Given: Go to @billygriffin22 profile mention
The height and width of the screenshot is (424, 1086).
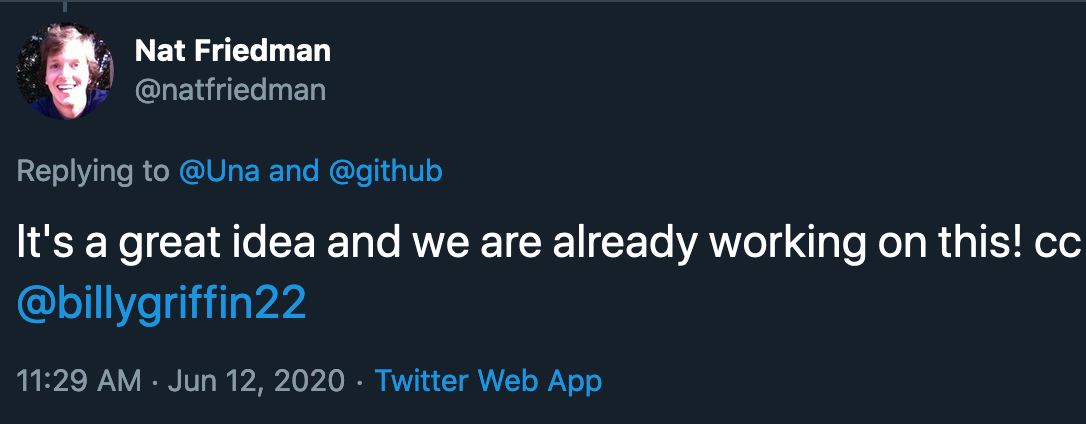Looking at the screenshot, I should [161, 304].
